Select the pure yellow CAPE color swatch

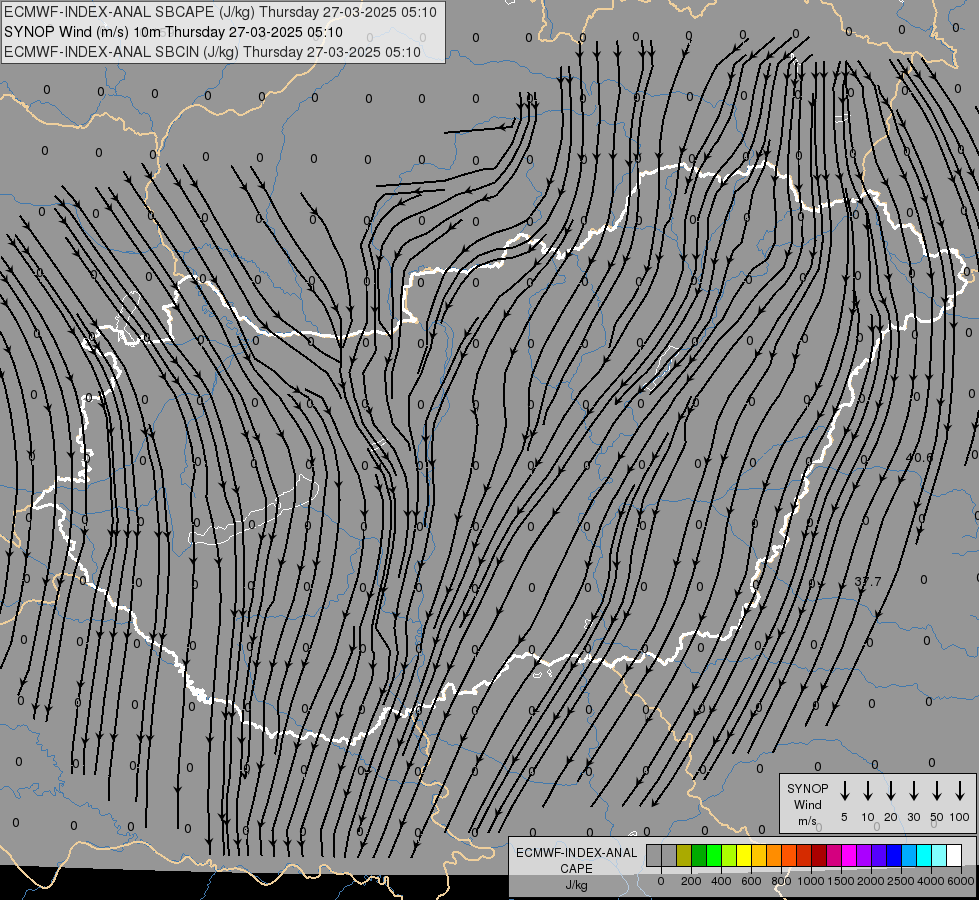(744, 855)
